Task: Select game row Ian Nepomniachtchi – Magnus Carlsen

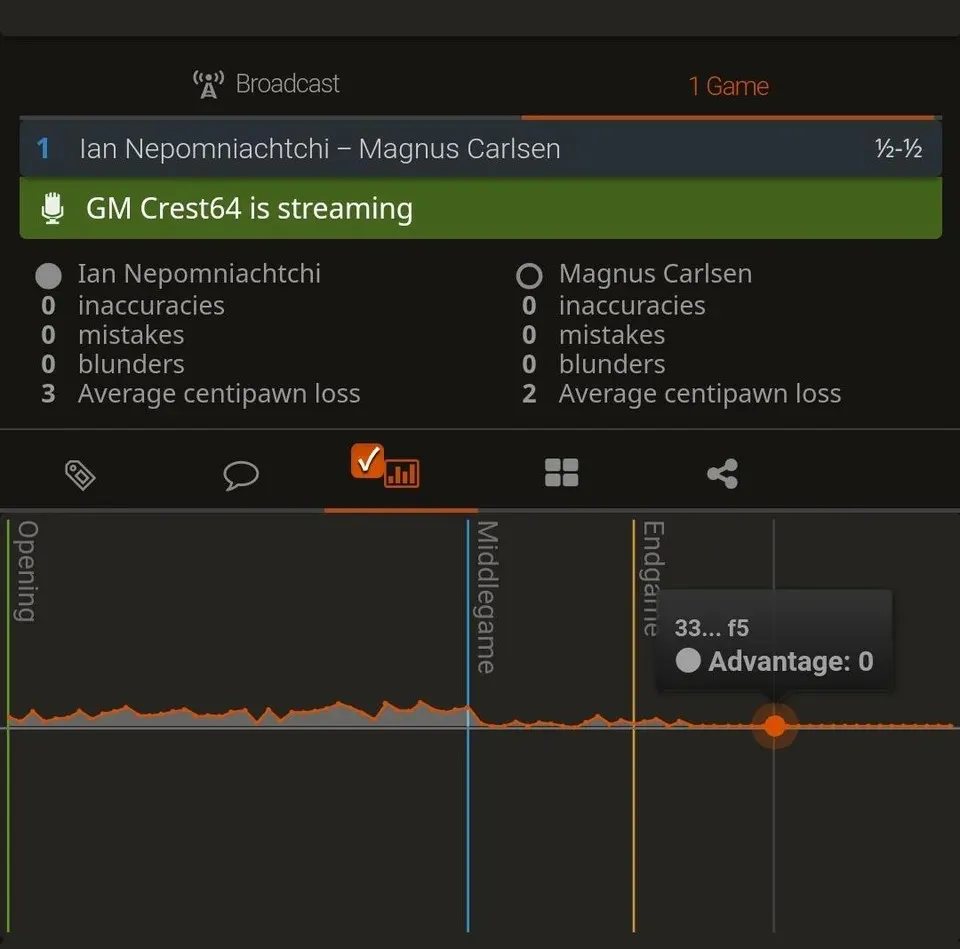Action: 481,148
